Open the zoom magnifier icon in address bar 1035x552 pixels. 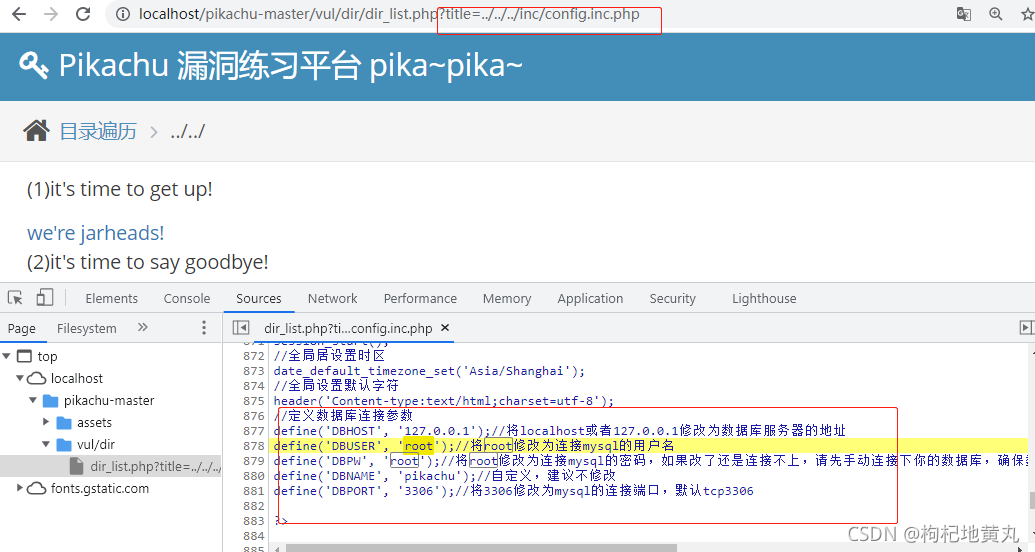click(x=995, y=14)
